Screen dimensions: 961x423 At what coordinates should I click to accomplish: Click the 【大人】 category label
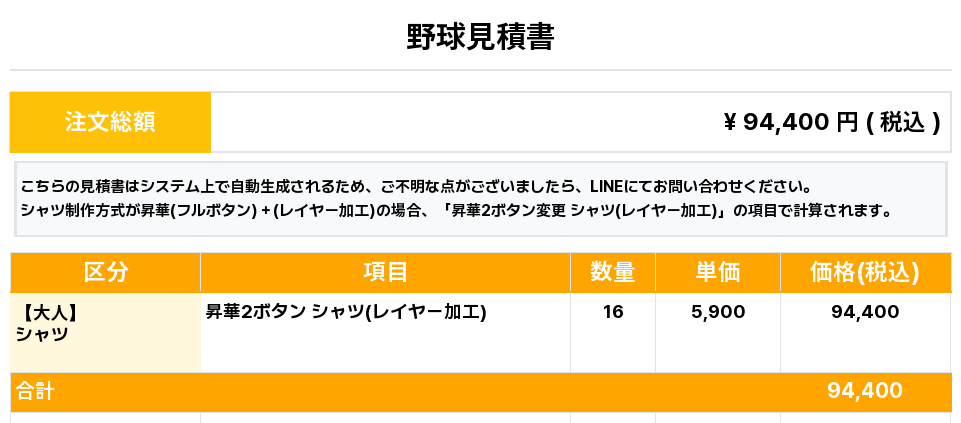pos(48,312)
